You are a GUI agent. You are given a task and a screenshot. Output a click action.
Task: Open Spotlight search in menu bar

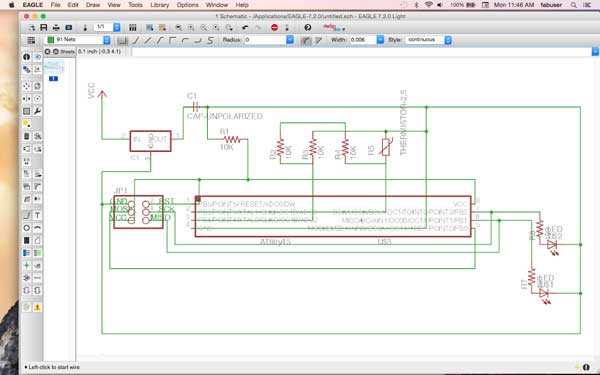click(x=574, y=5)
